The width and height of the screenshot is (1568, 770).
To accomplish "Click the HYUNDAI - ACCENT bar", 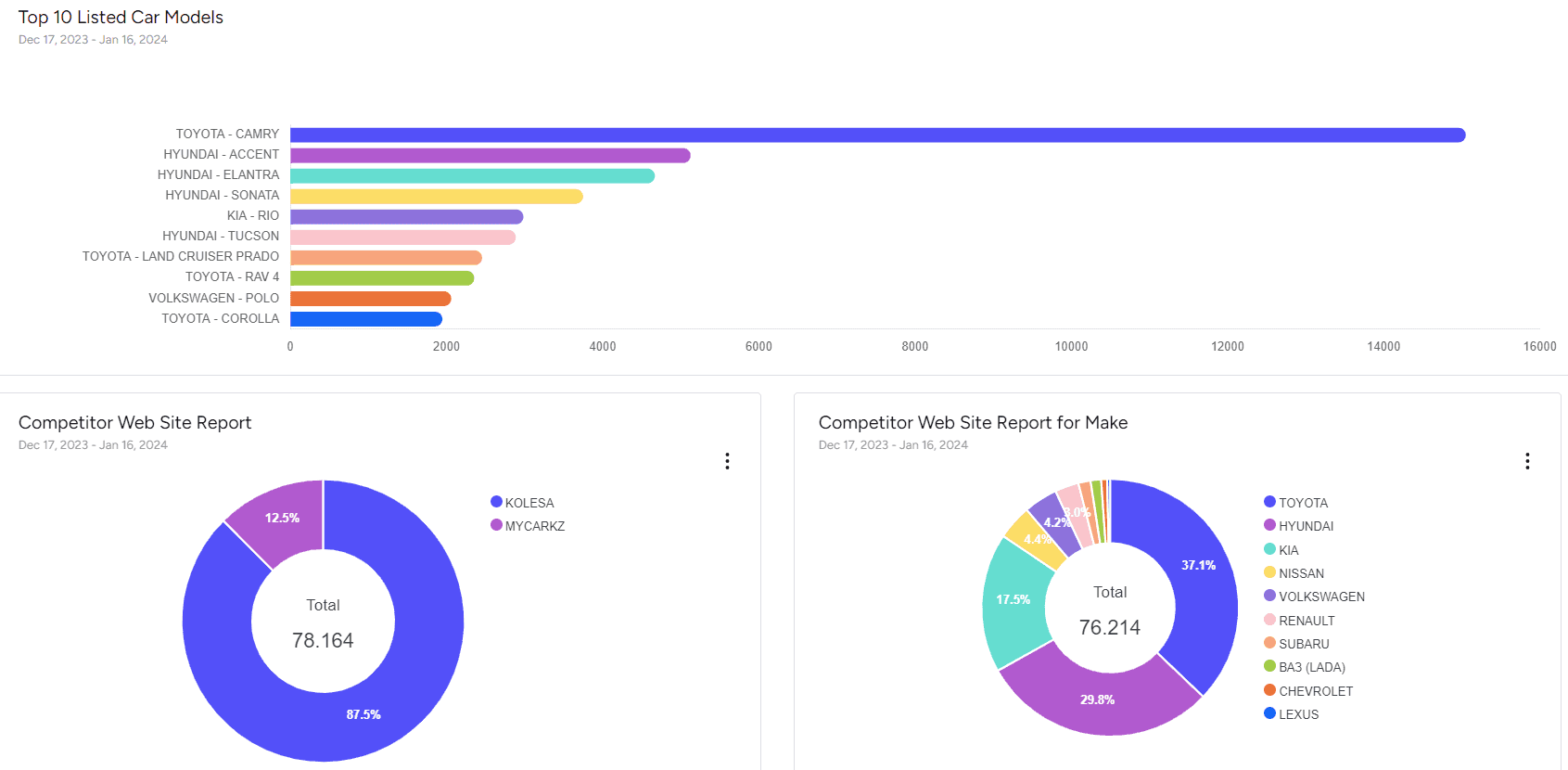I will [491, 156].
